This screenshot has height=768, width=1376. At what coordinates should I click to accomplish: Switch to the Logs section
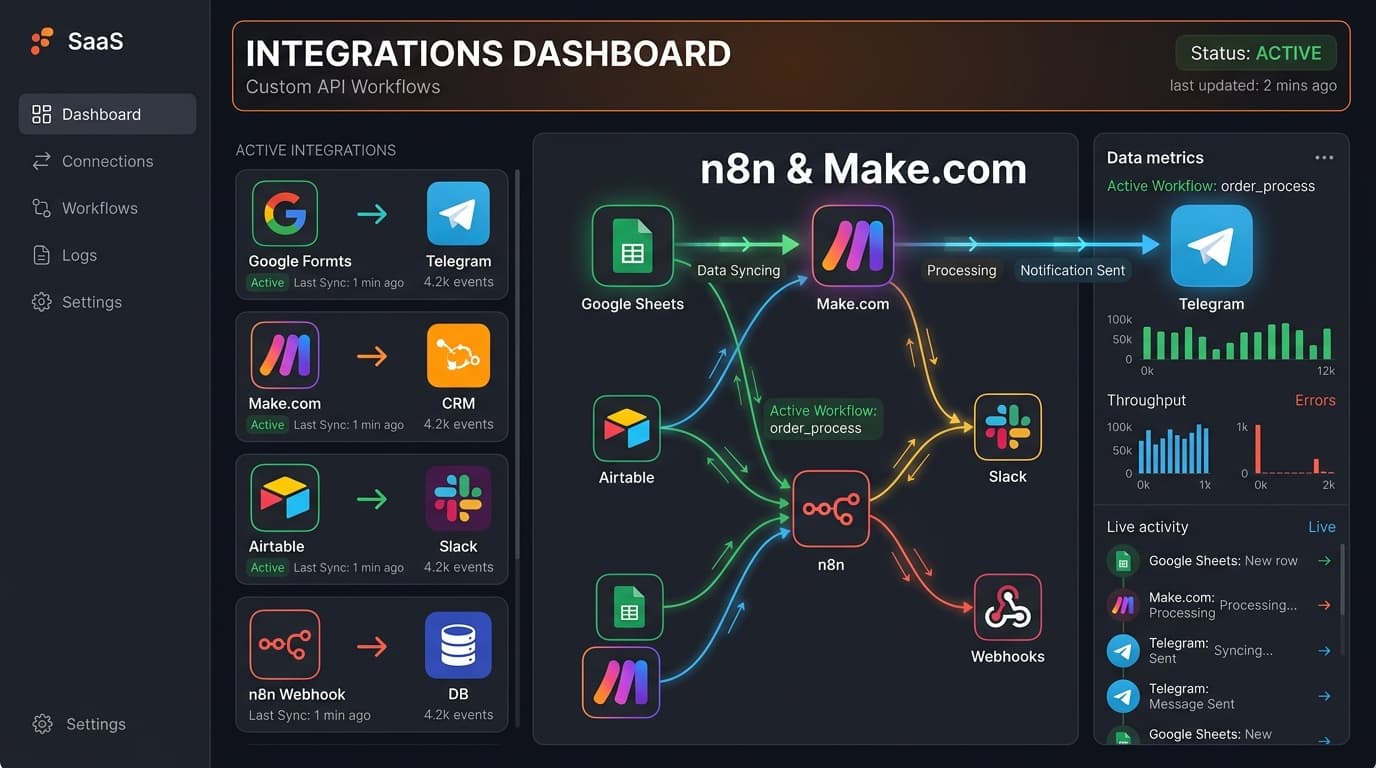pyautogui.click(x=79, y=255)
